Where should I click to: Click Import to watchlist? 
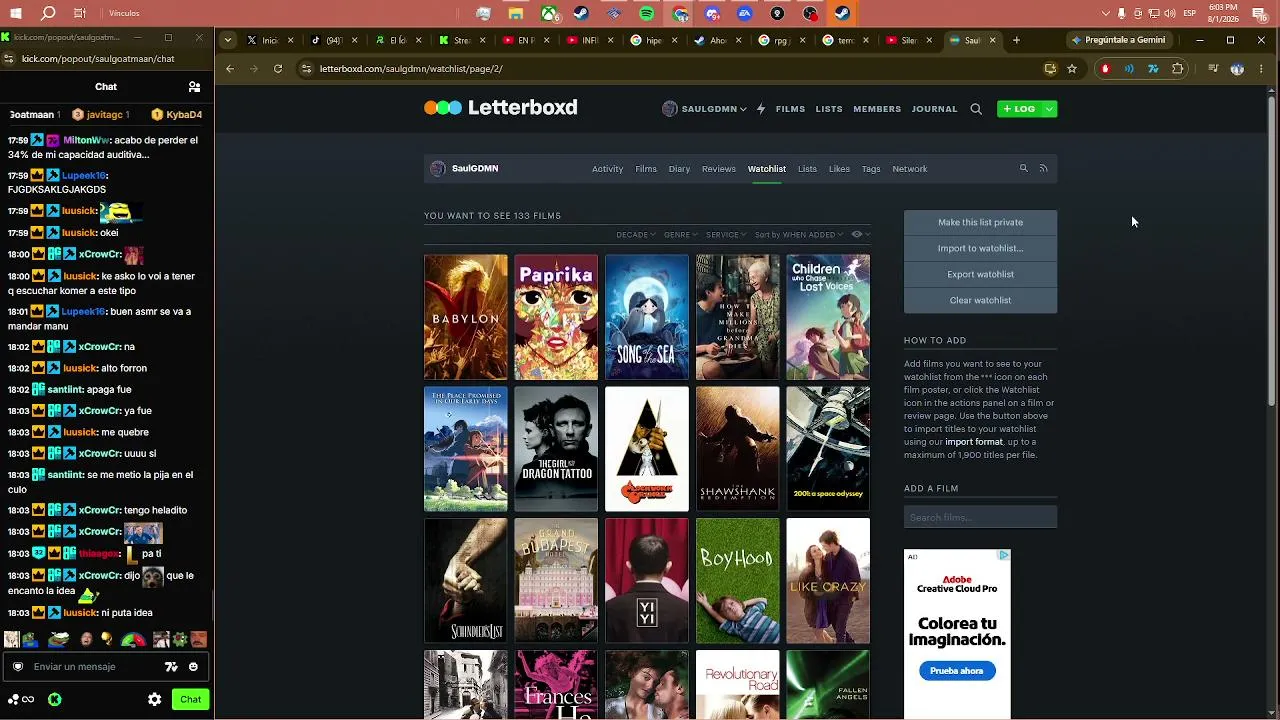pos(980,248)
